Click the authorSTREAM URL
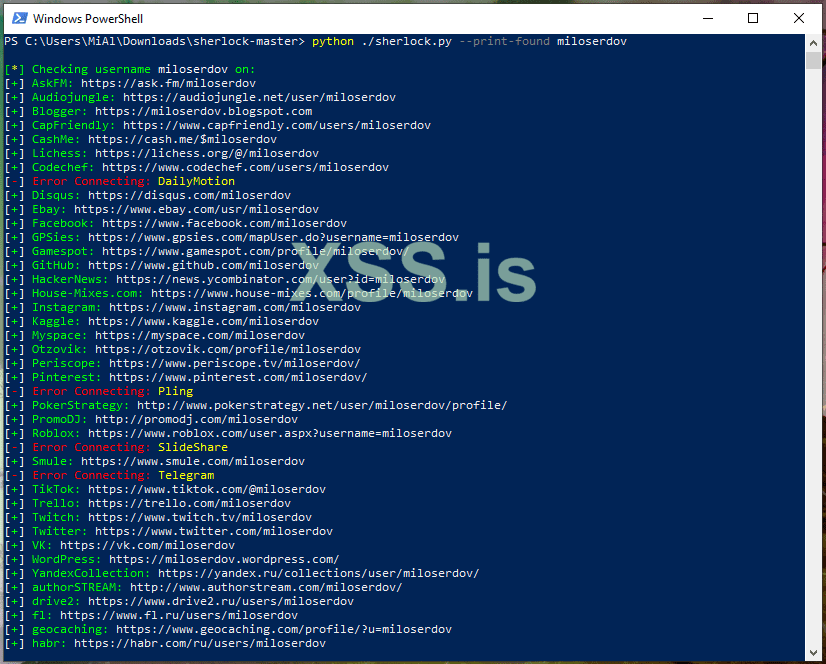Screen dimensions: 826x664 [x=266, y=587]
